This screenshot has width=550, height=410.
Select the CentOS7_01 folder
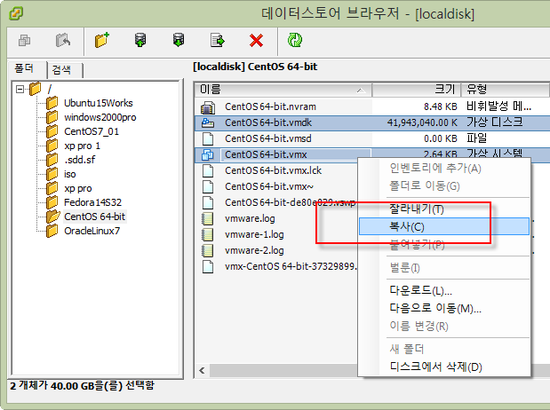(x=92, y=132)
